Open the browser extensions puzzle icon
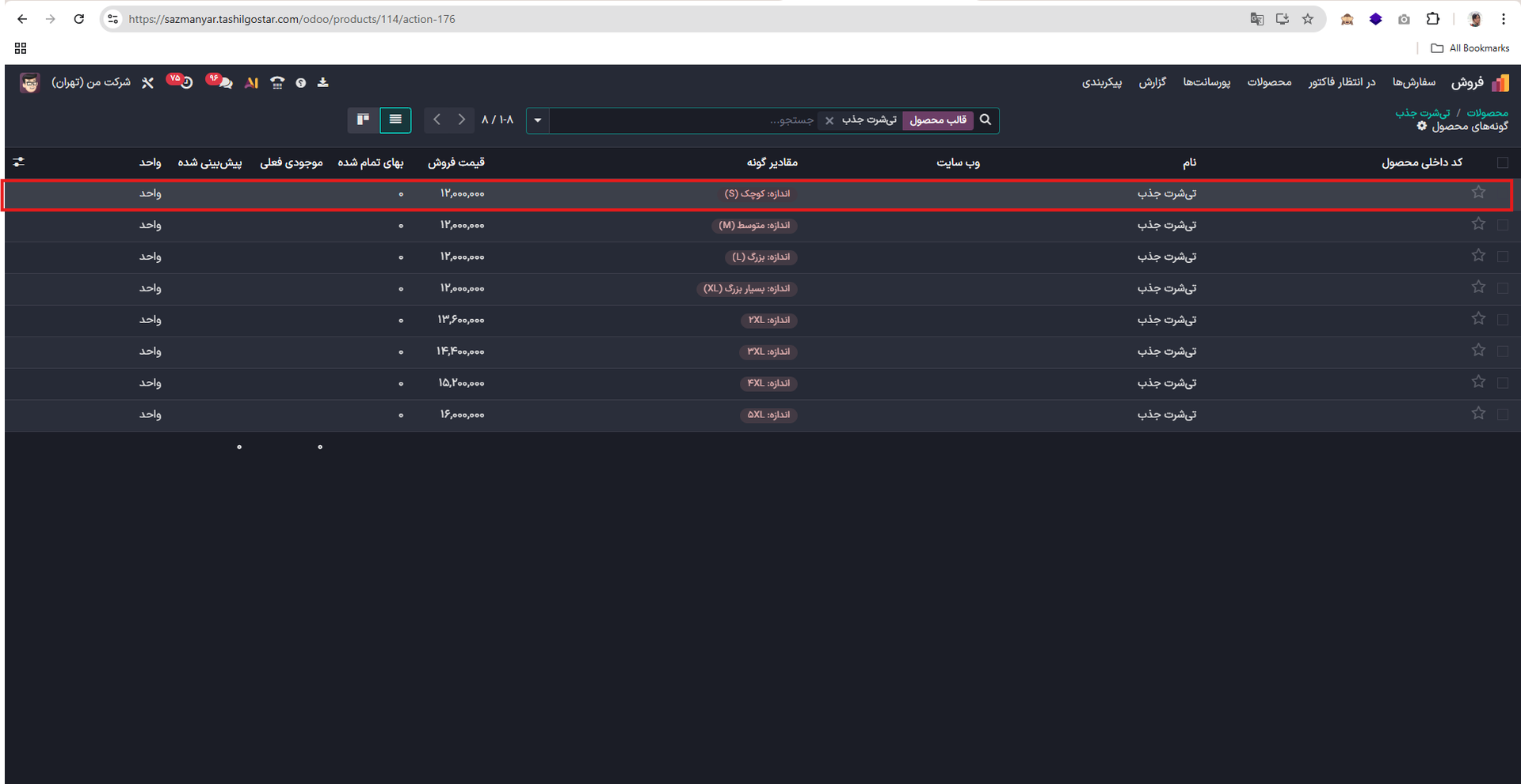This screenshot has height=784, width=1521. tap(1433, 19)
